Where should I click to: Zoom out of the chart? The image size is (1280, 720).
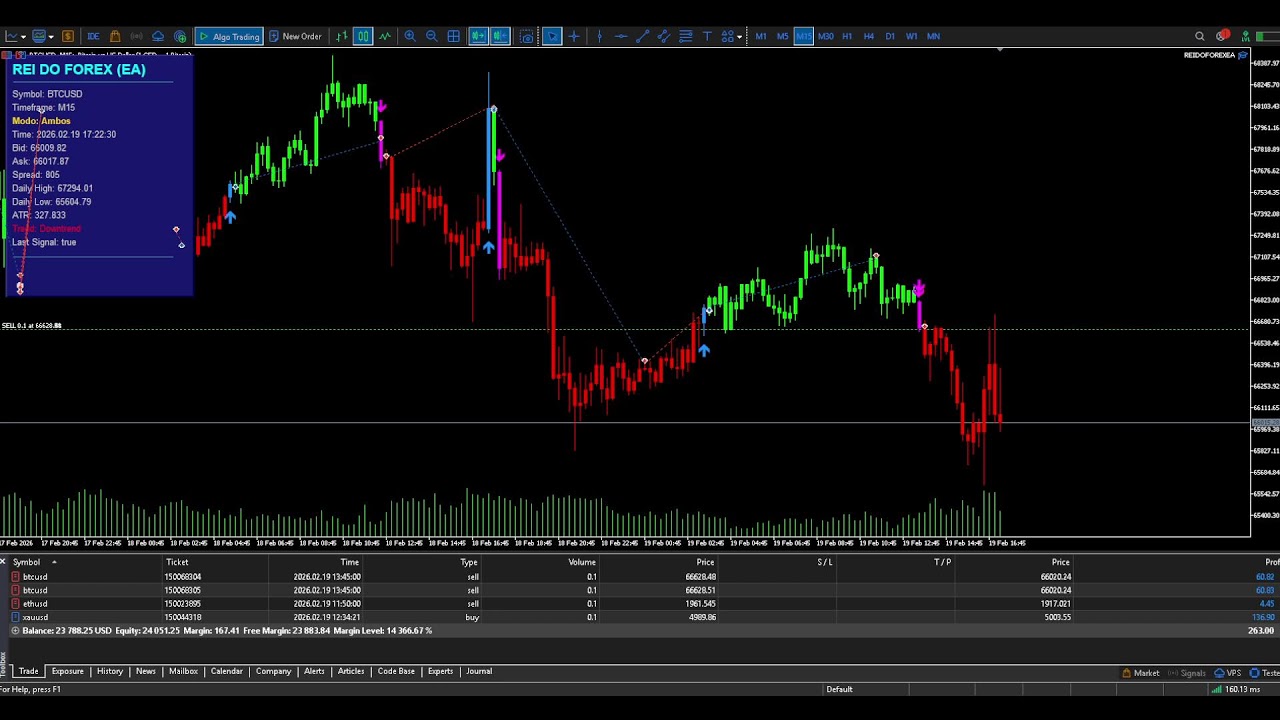431,36
